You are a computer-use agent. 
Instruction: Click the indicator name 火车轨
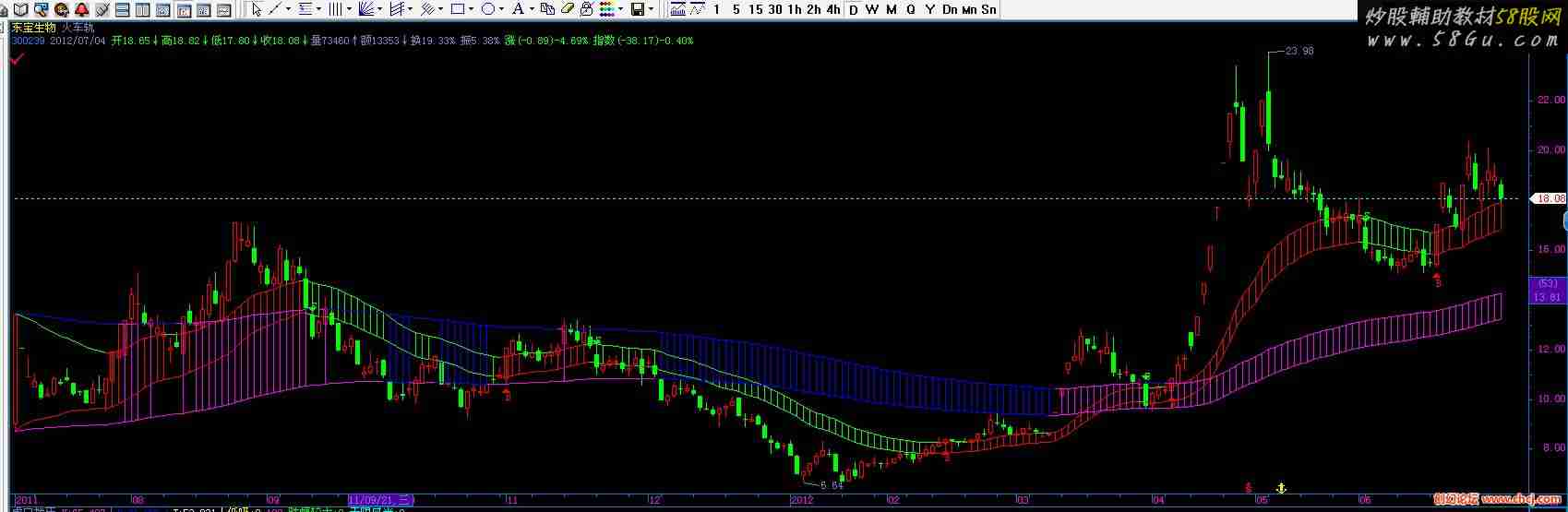(x=78, y=28)
